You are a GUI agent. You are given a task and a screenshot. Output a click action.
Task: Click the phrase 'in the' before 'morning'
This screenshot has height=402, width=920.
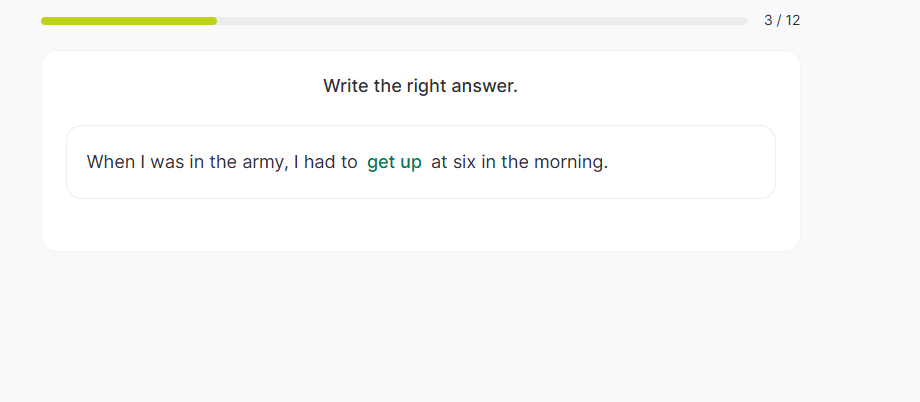[504, 162]
